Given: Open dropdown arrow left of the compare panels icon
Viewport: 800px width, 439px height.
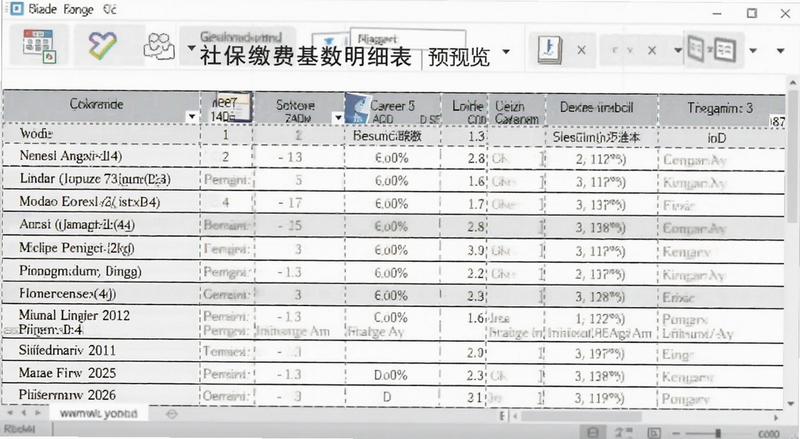Looking at the screenshot, I should 678,50.
